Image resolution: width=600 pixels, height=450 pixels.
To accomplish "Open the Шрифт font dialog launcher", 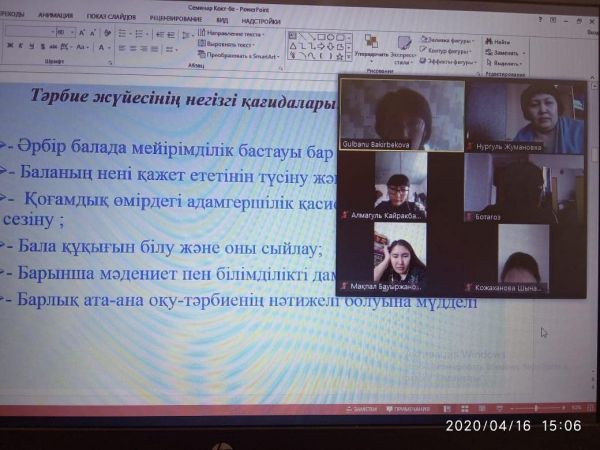I will click(x=110, y=62).
